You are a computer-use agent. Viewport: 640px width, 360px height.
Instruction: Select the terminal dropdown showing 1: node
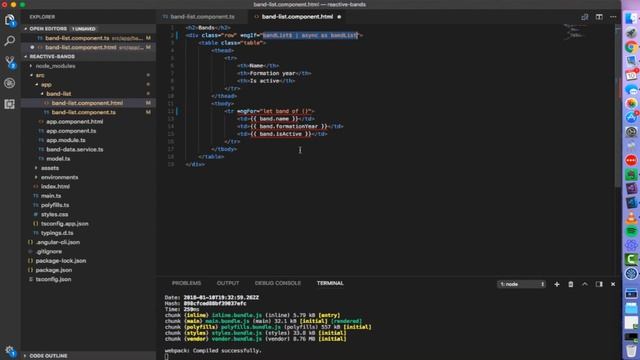point(521,284)
